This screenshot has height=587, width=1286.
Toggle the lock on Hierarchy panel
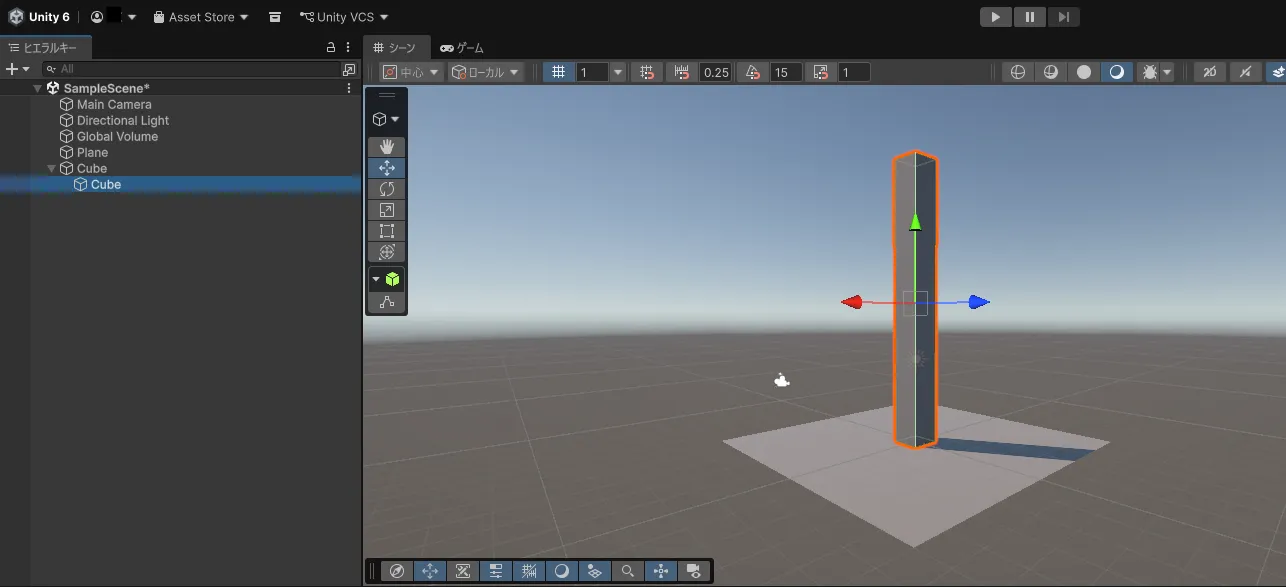tap(331, 47)
